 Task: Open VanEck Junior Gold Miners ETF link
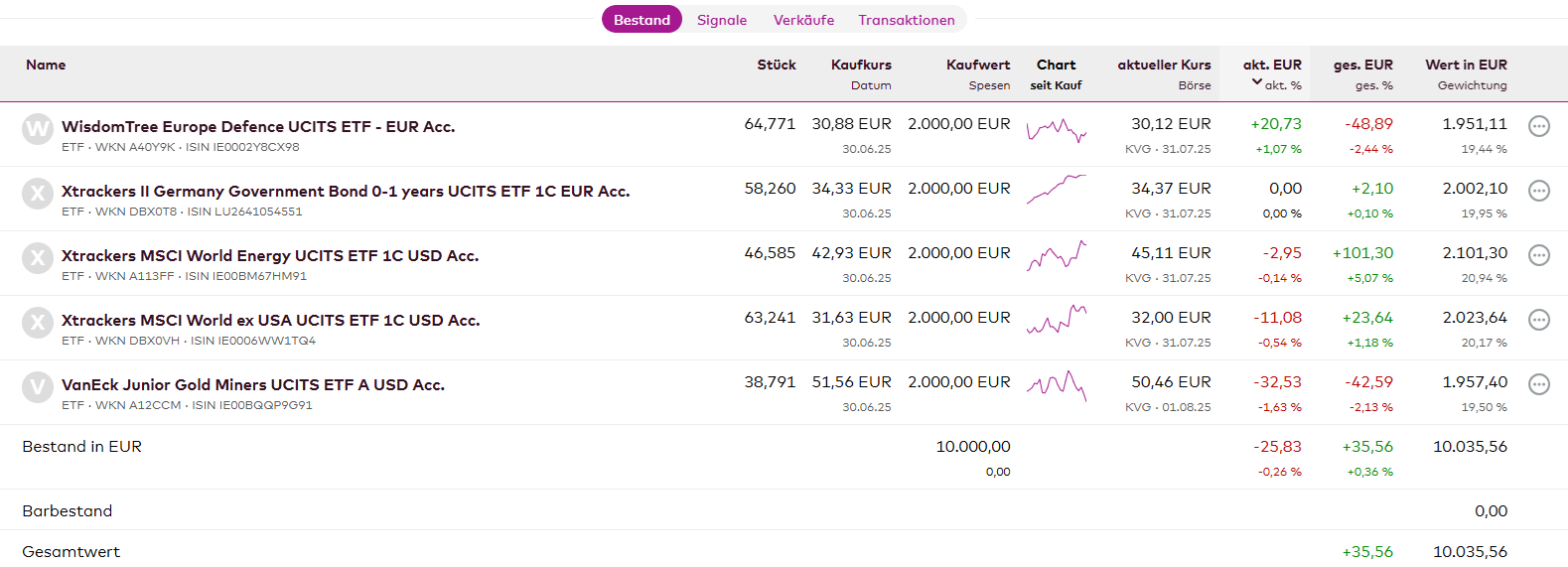(x=253, y=385)
